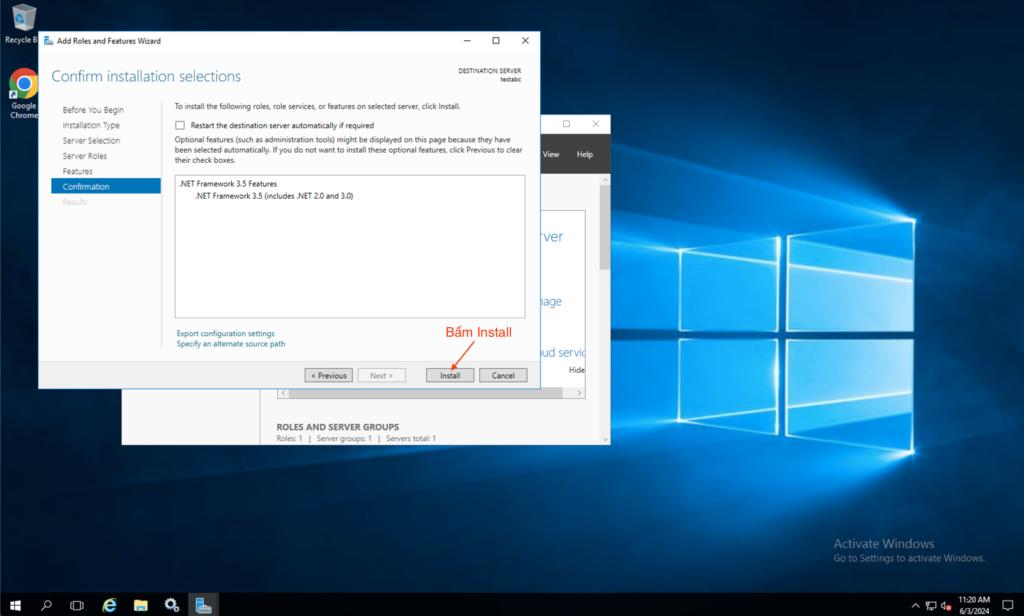Click the taskbar search icon
Screen dimensions: 1024x616
point(46,604)
